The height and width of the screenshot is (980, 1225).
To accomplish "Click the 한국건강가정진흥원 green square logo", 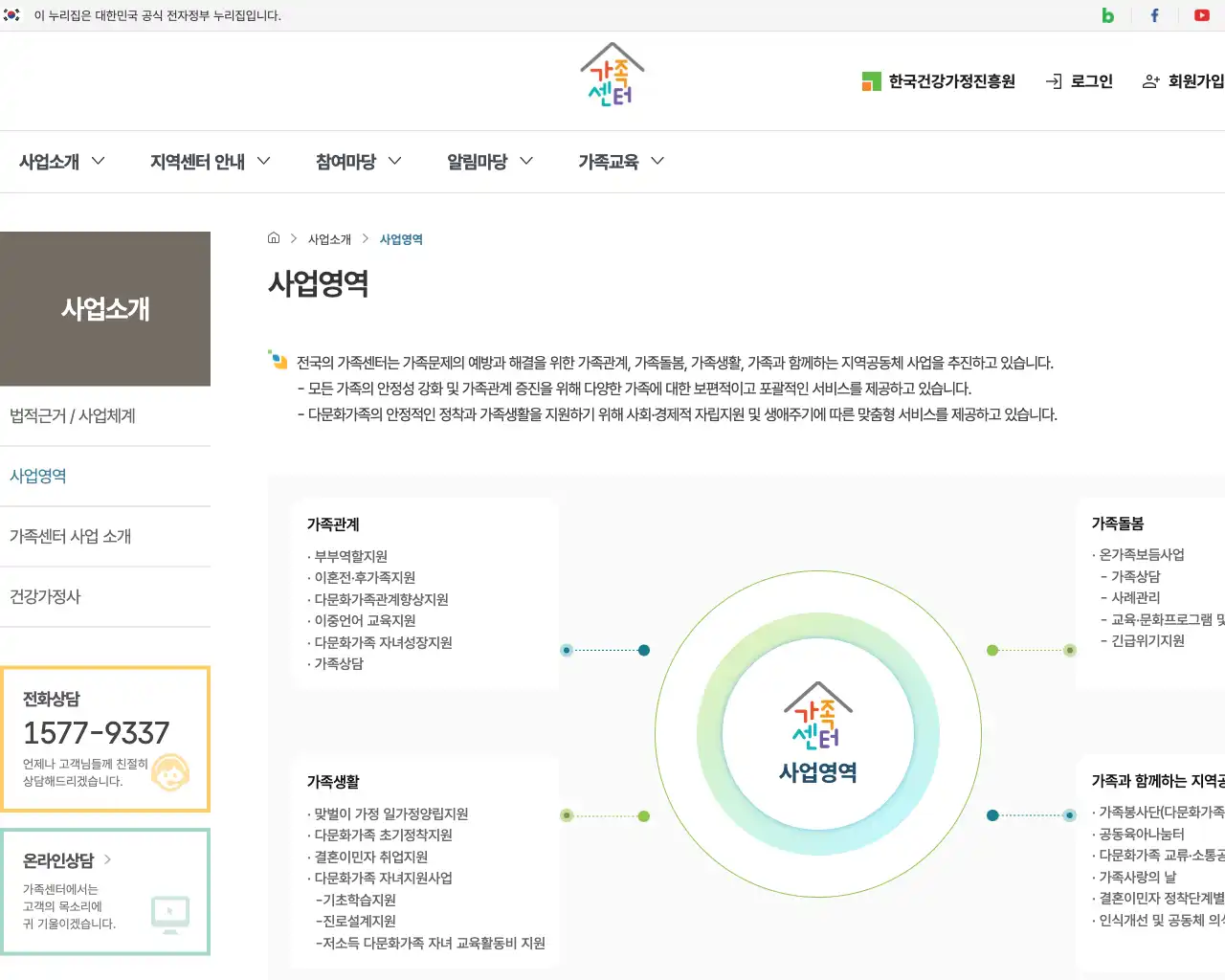I will tap(871, 81).
